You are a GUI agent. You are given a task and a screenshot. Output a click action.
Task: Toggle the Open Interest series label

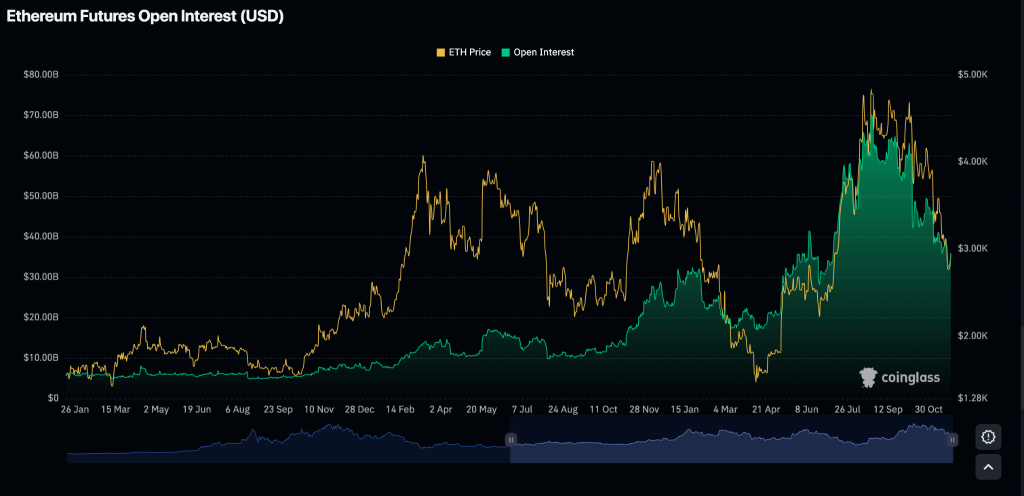543,52
